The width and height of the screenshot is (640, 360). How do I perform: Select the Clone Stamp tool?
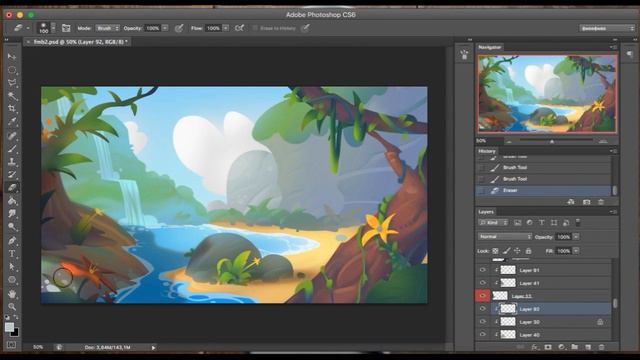(12, 162)
